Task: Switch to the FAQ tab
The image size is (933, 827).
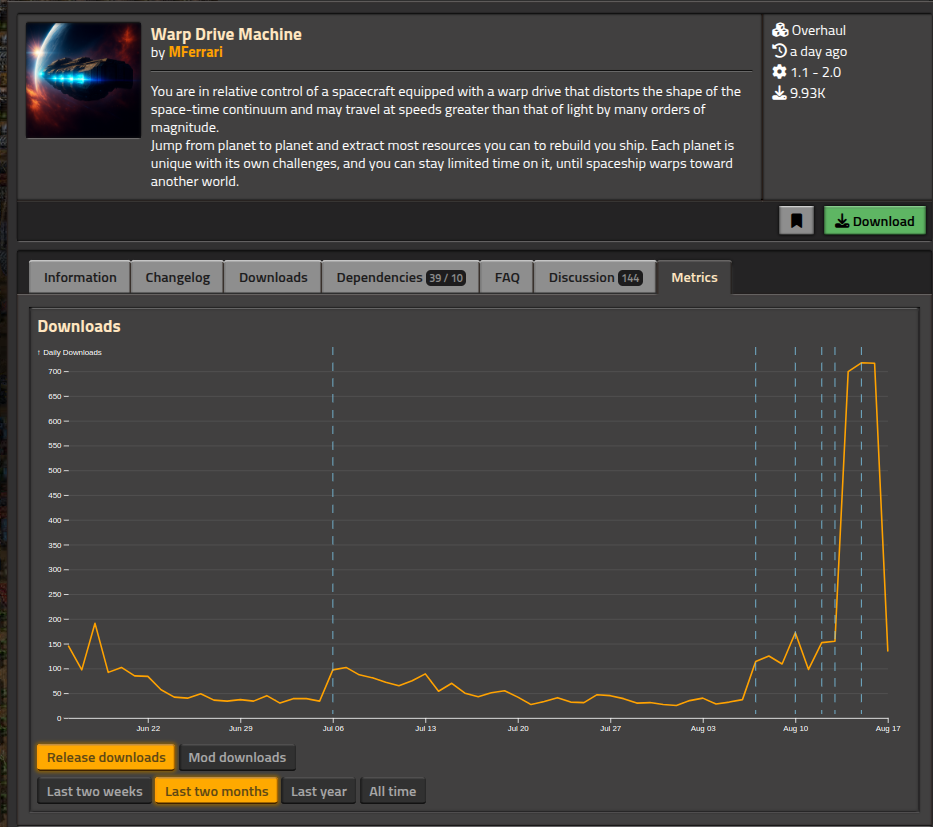Action: pyautogui.click(x=507, y=277)
